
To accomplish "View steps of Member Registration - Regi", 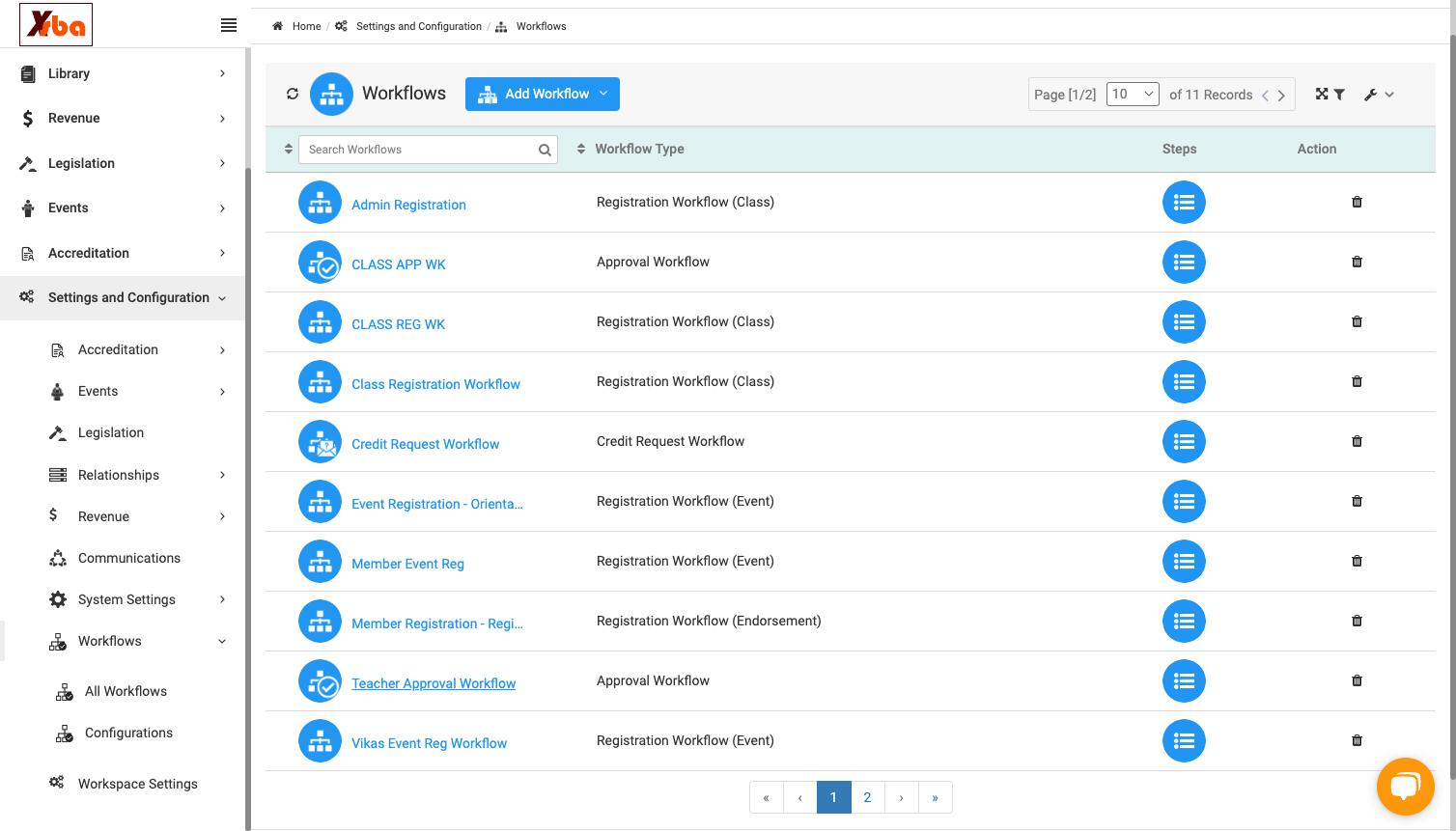I will pos(1184,622).
